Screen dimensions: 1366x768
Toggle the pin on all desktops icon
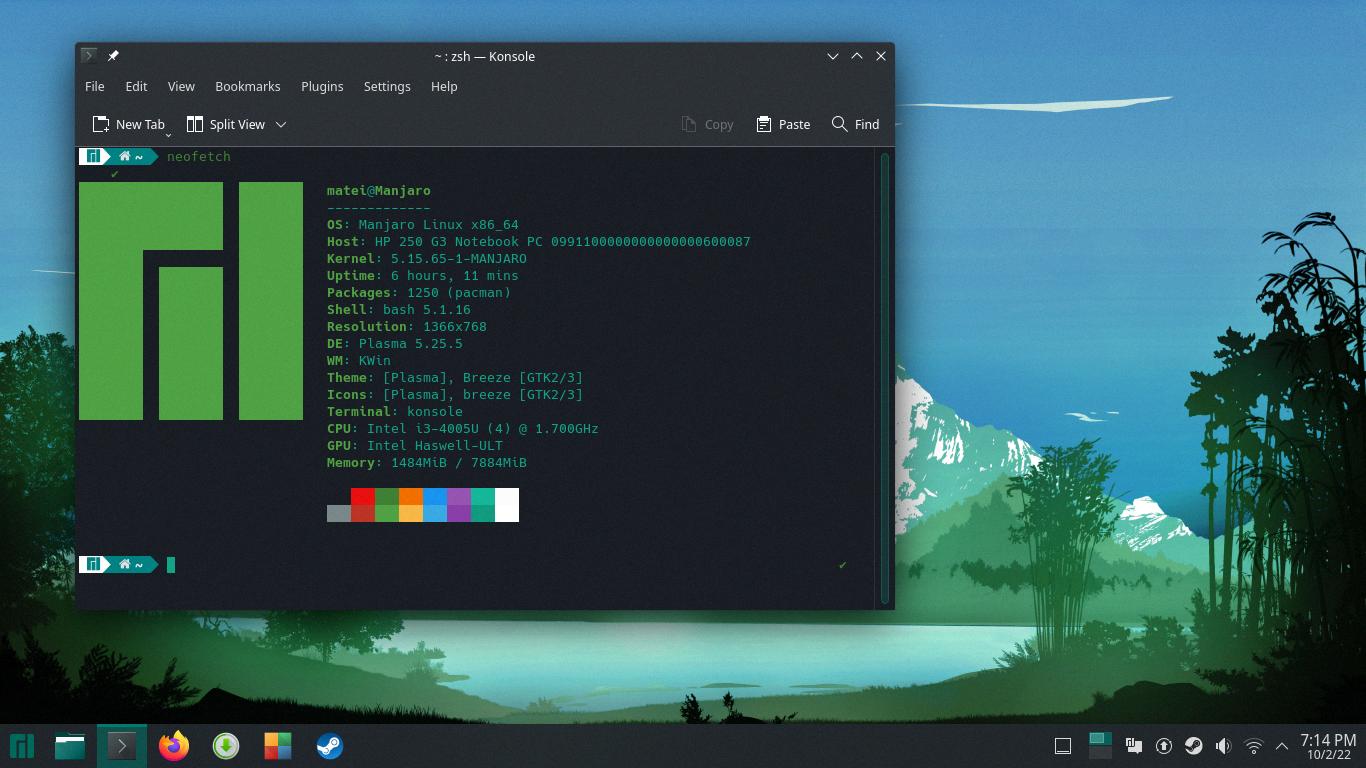click(113, 56)
